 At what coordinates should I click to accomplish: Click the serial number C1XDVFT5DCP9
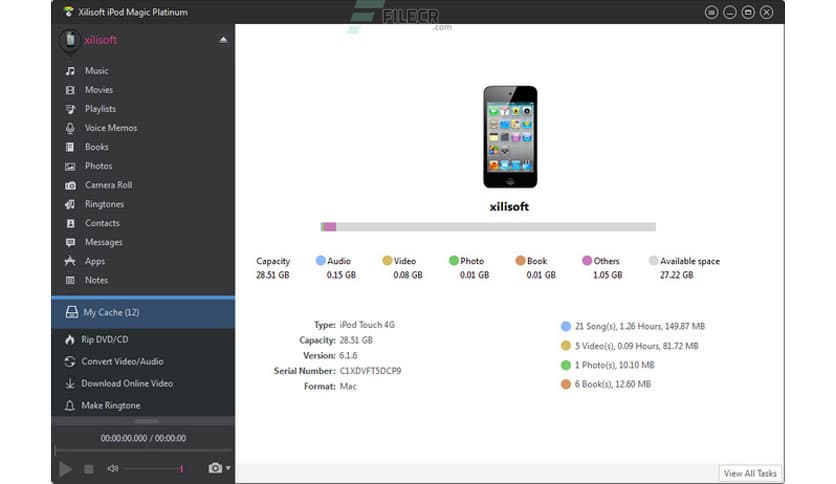tap(371, 371)
